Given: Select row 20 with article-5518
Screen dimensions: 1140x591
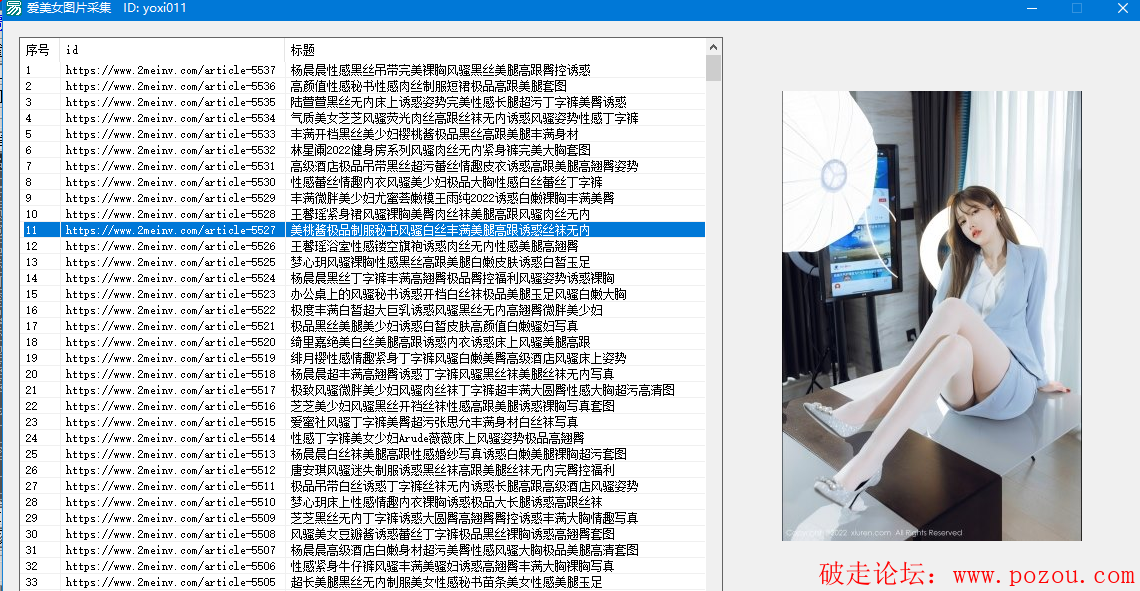Looking at the screenshot, I should point(170,374).
